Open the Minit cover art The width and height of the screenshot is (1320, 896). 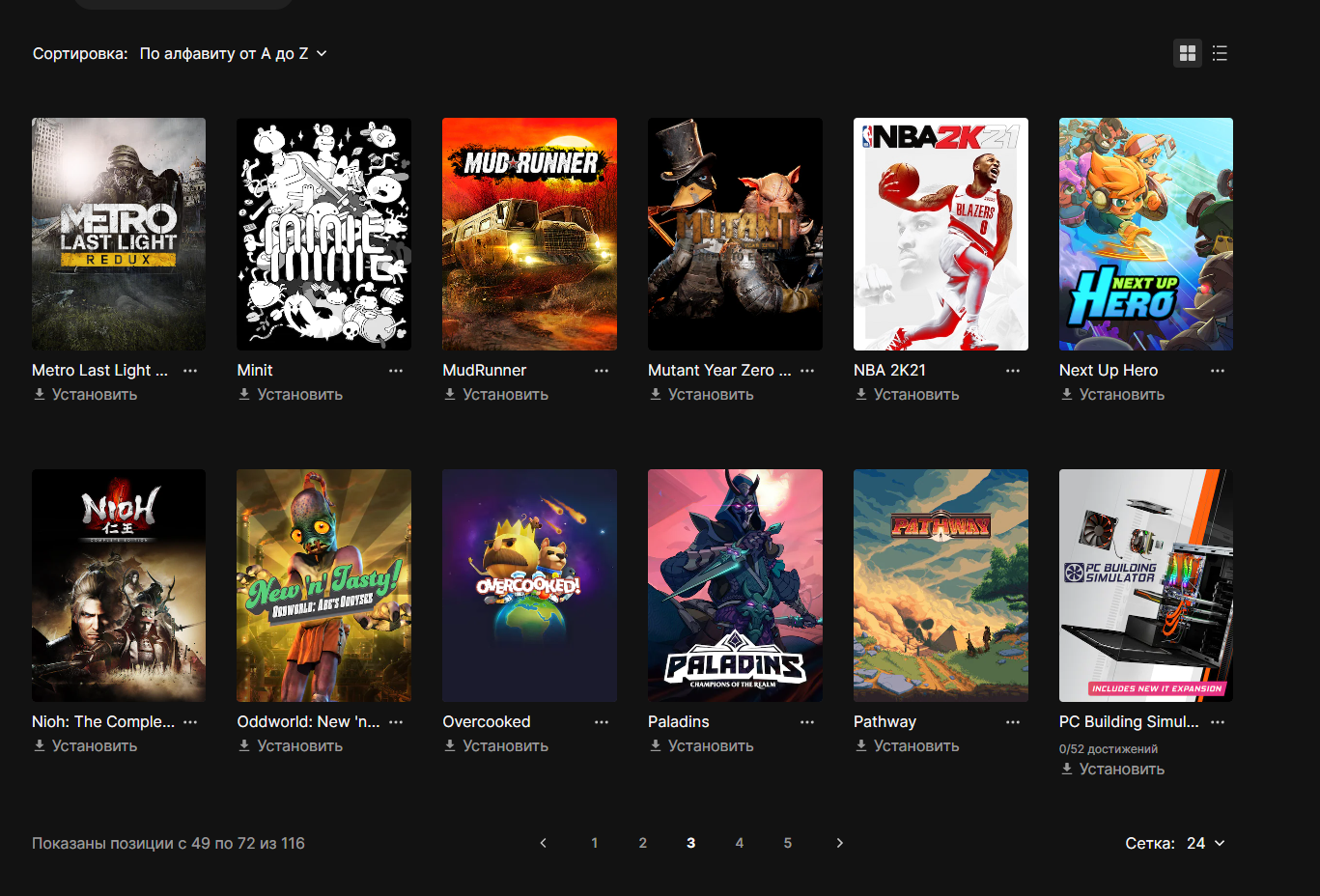[x=324, y=234]
